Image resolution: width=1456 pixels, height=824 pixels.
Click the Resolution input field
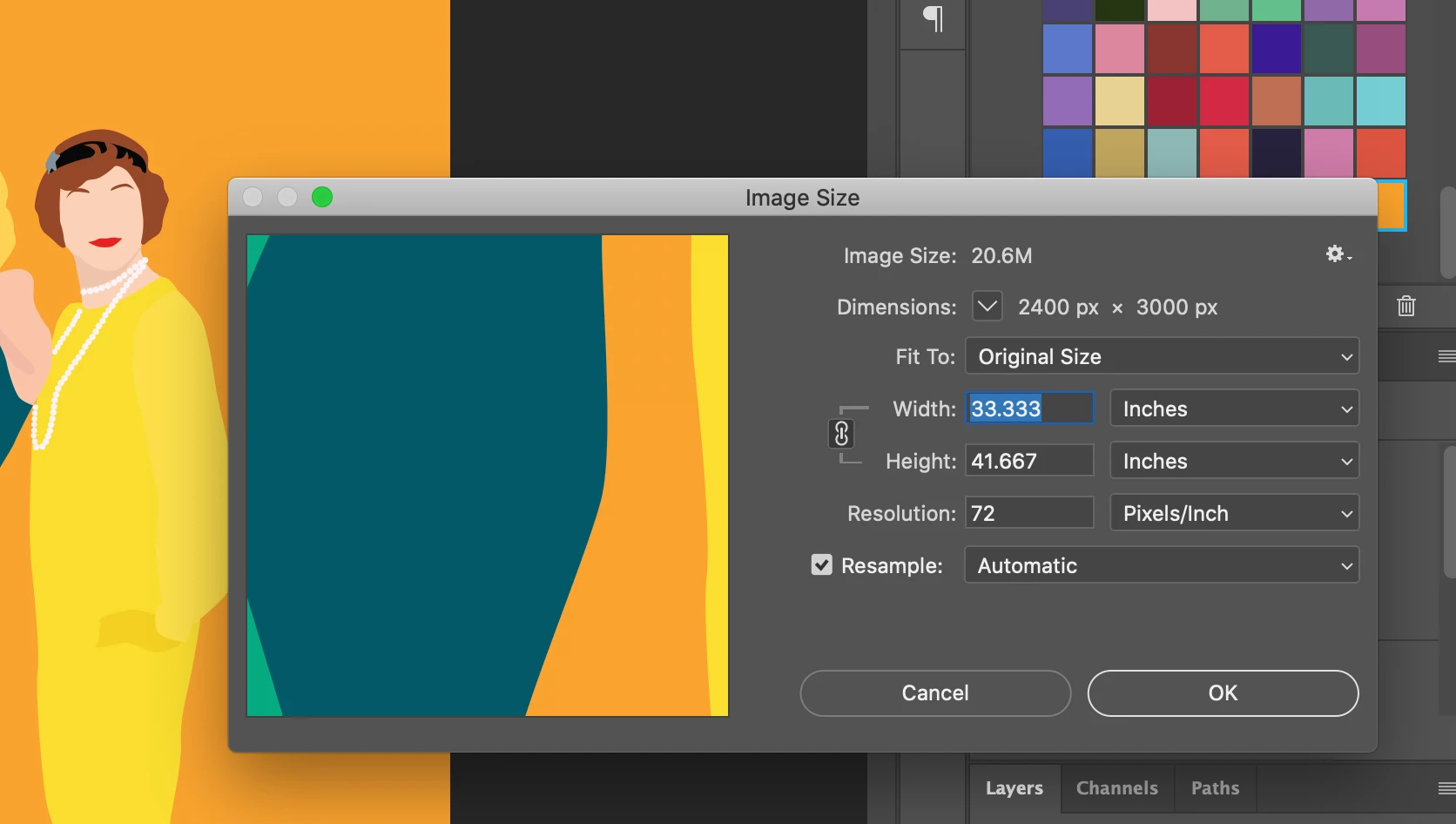tap(1030, 513)
